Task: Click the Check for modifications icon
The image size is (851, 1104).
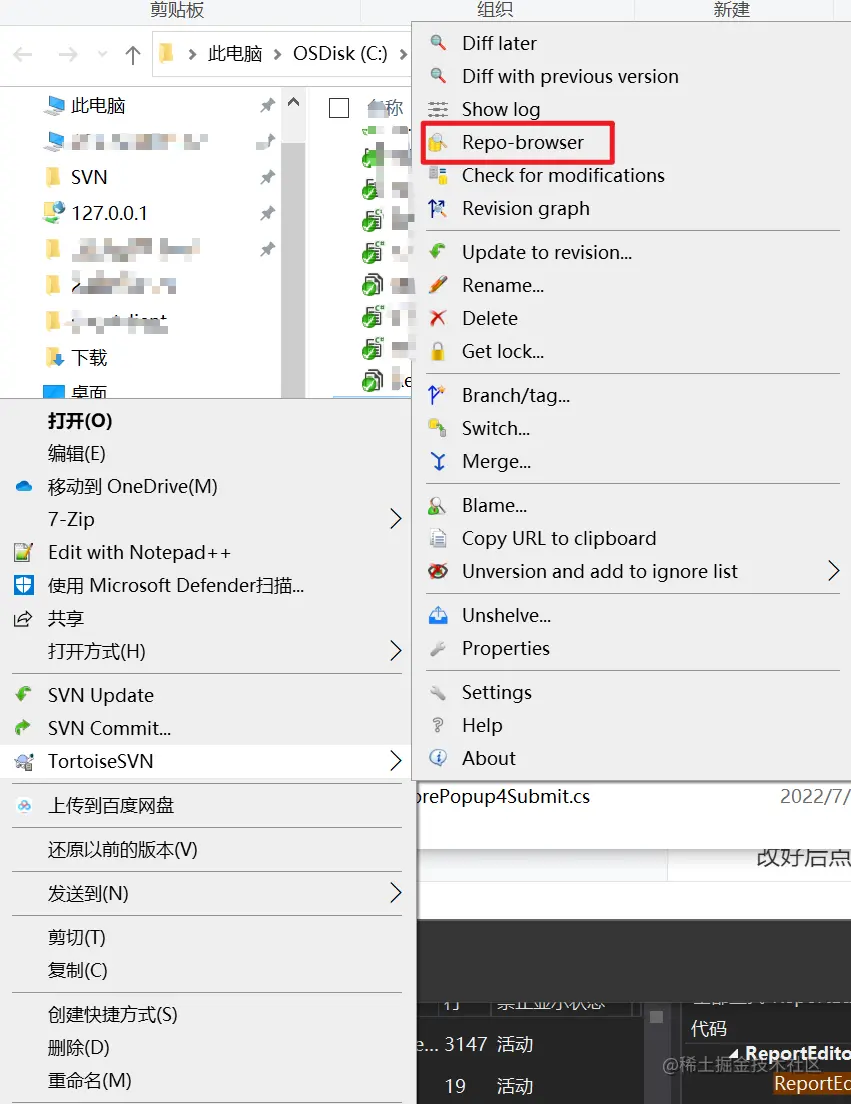Action: click(x=438, y=175)
